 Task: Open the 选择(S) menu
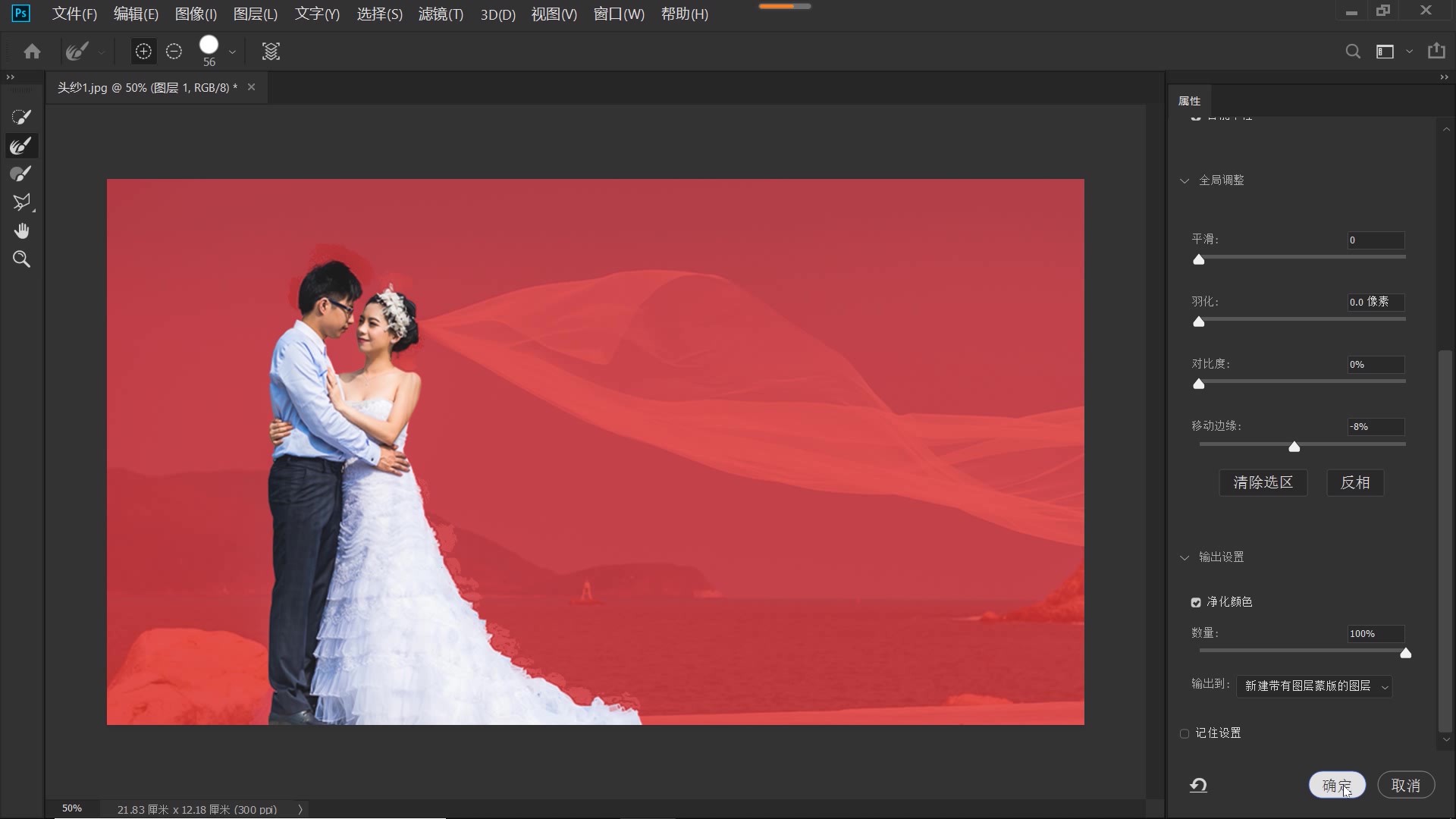click(x=379, y=14)
